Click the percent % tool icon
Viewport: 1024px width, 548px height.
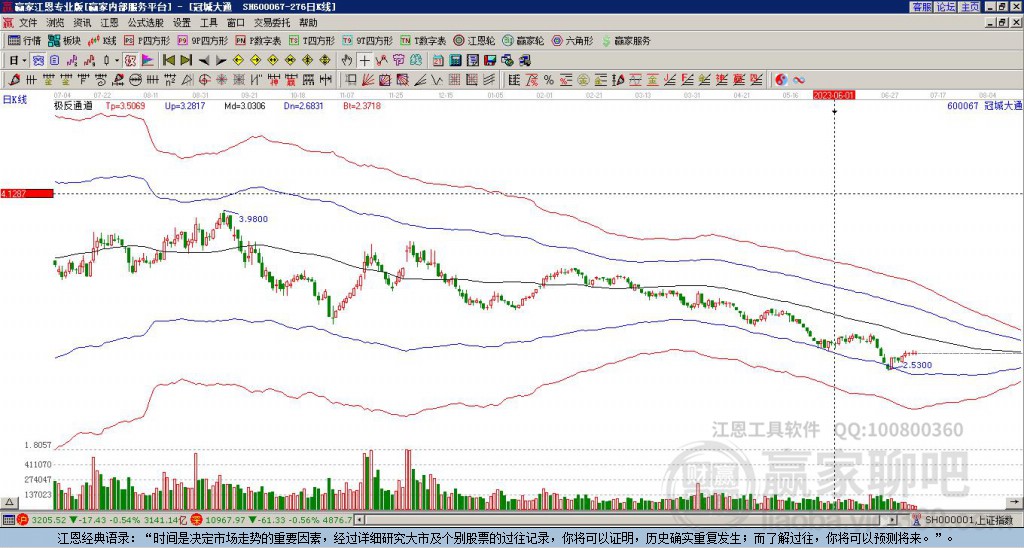(x=549, y=80)
